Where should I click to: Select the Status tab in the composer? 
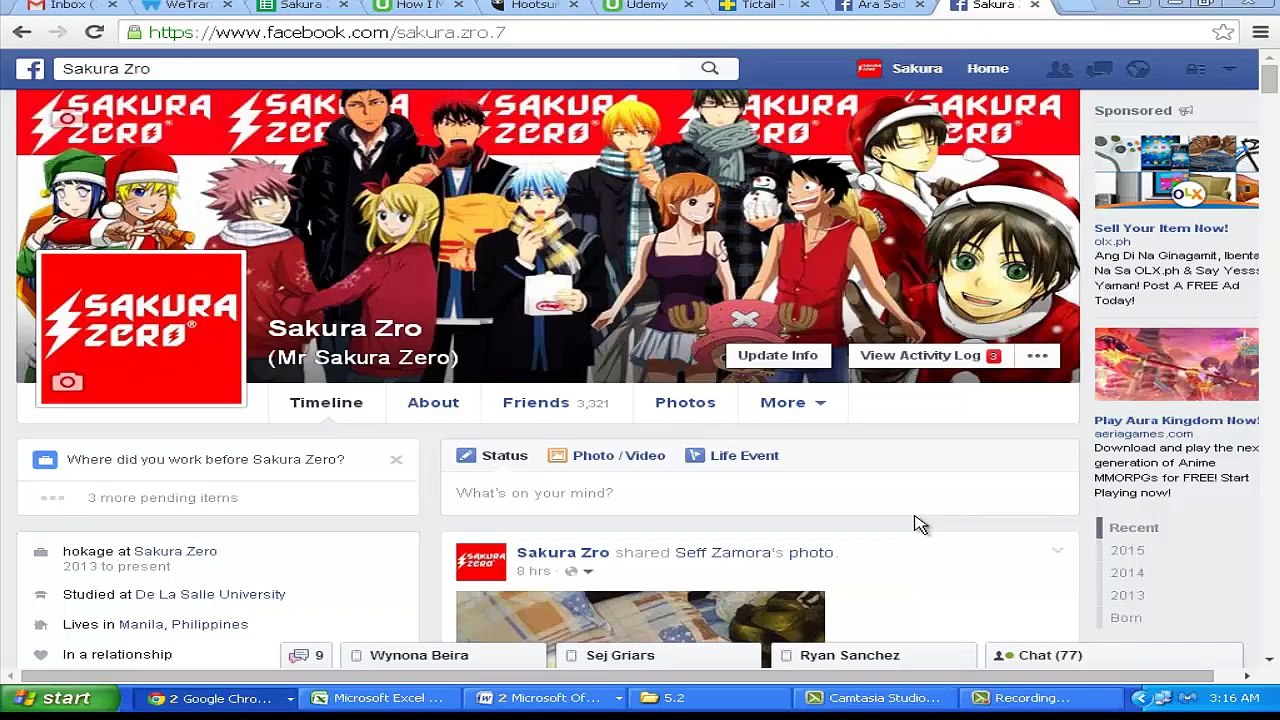[x=492, y=455]
